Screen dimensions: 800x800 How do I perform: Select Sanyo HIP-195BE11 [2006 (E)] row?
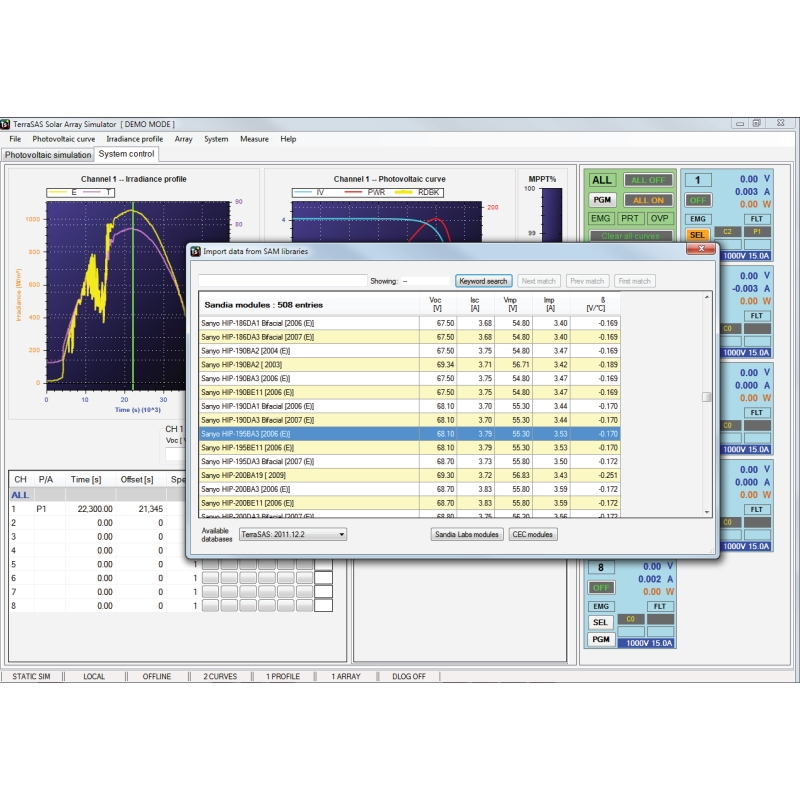409,447
